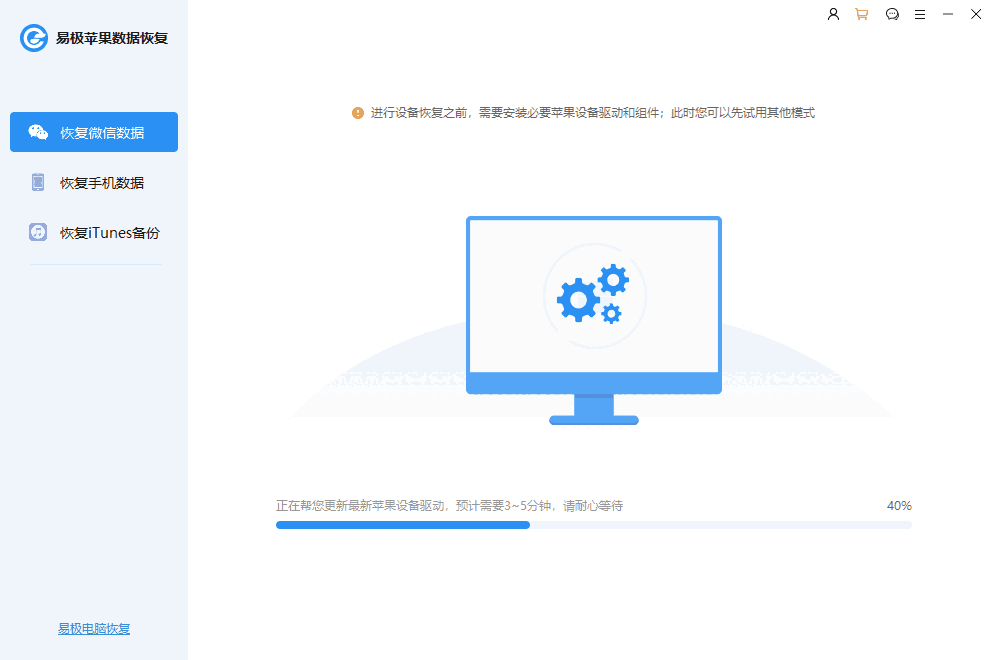Open the hamburger menu
The image size is (1000, 660).
(920, 14)
